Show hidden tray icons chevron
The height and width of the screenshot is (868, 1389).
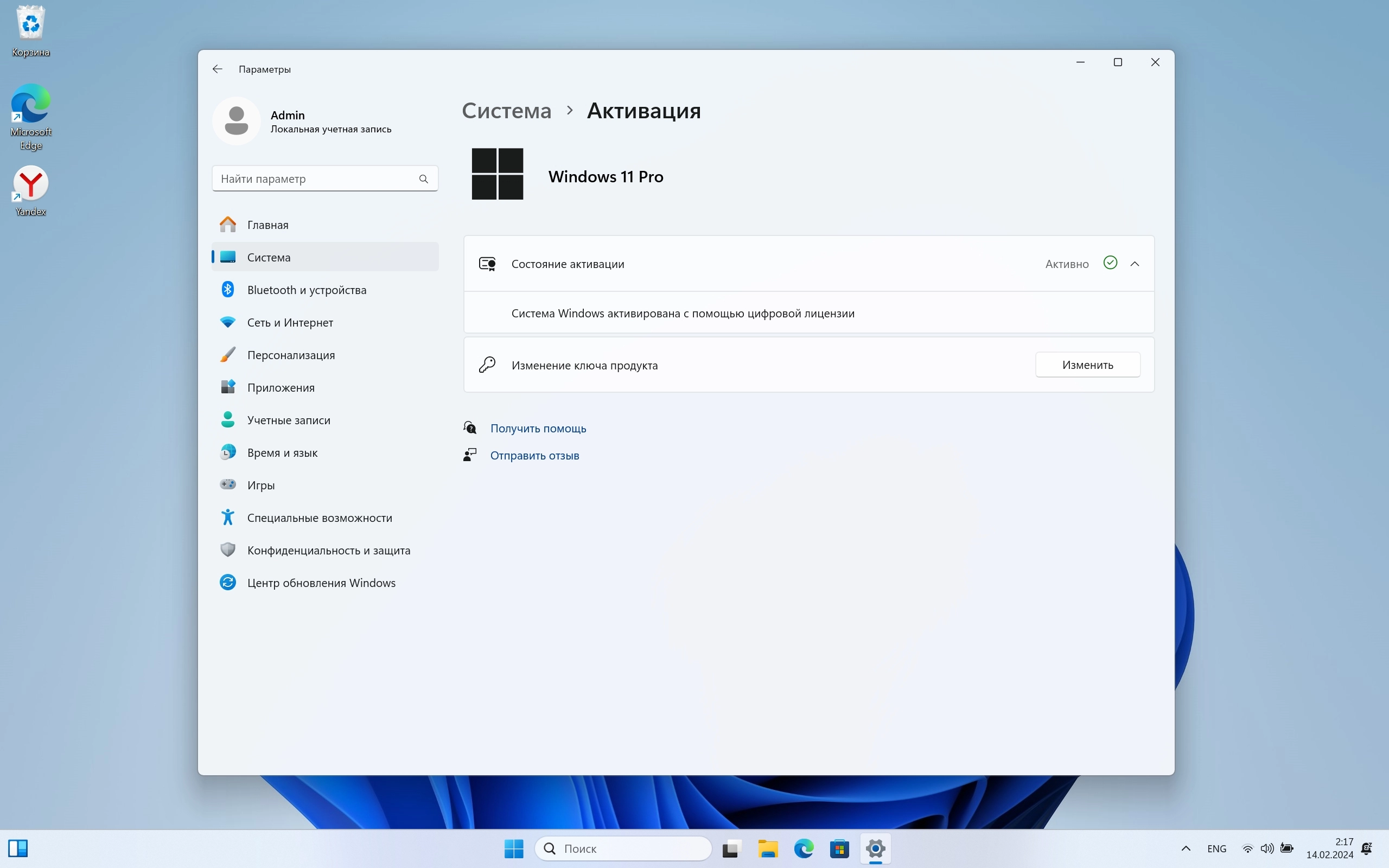[x=1186, y=848]
